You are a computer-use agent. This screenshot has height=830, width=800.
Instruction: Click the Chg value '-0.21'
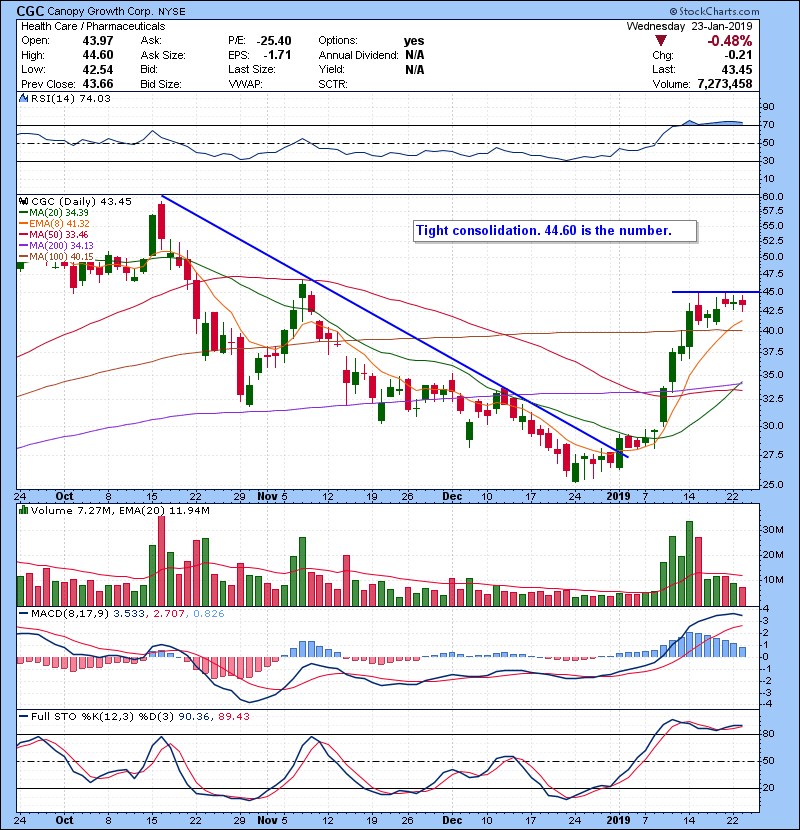pyautogui.click(x=738, y=55)
